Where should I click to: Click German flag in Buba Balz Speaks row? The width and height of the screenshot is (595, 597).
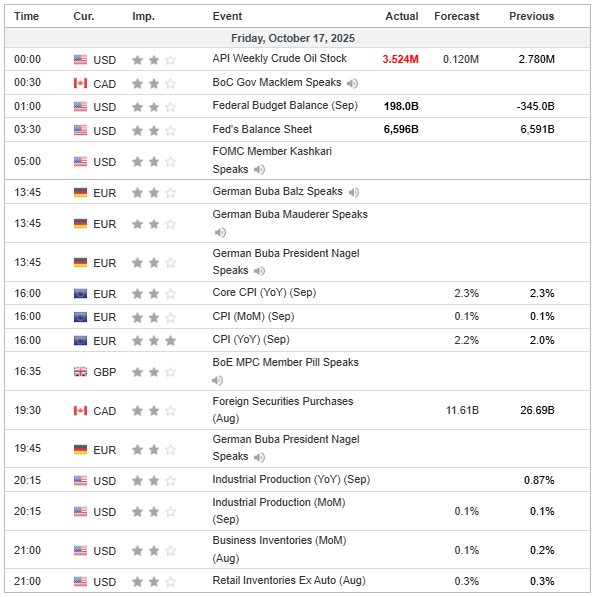(80, 193)
